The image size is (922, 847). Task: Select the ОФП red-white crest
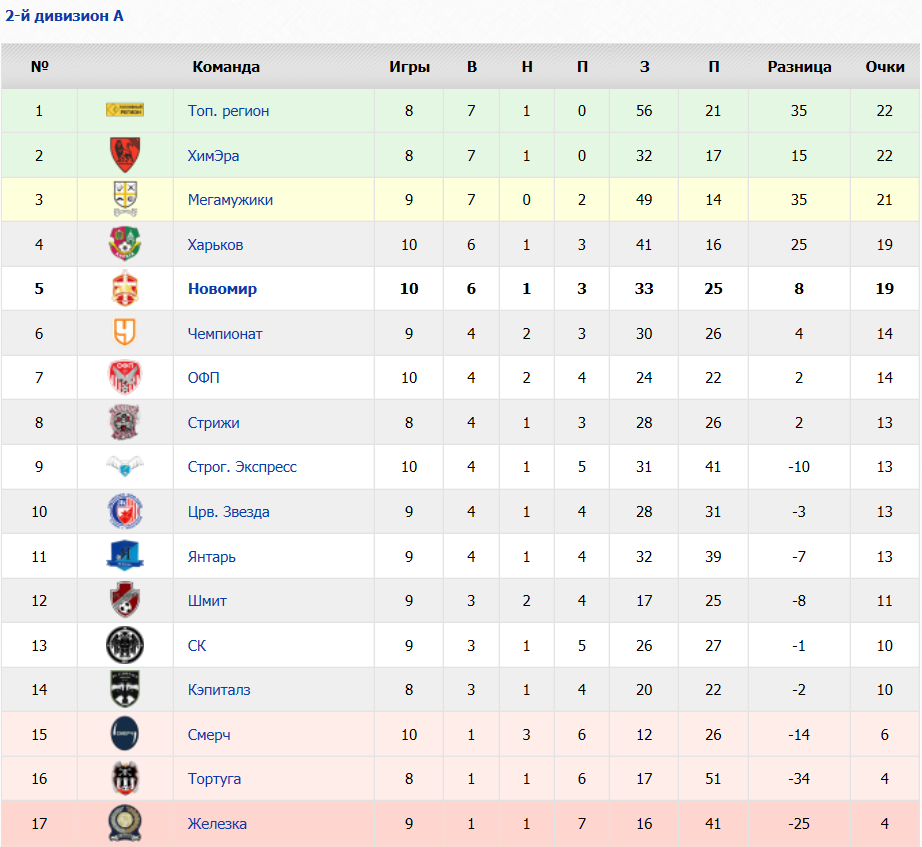pyautogui.click(x=125, y=377)
